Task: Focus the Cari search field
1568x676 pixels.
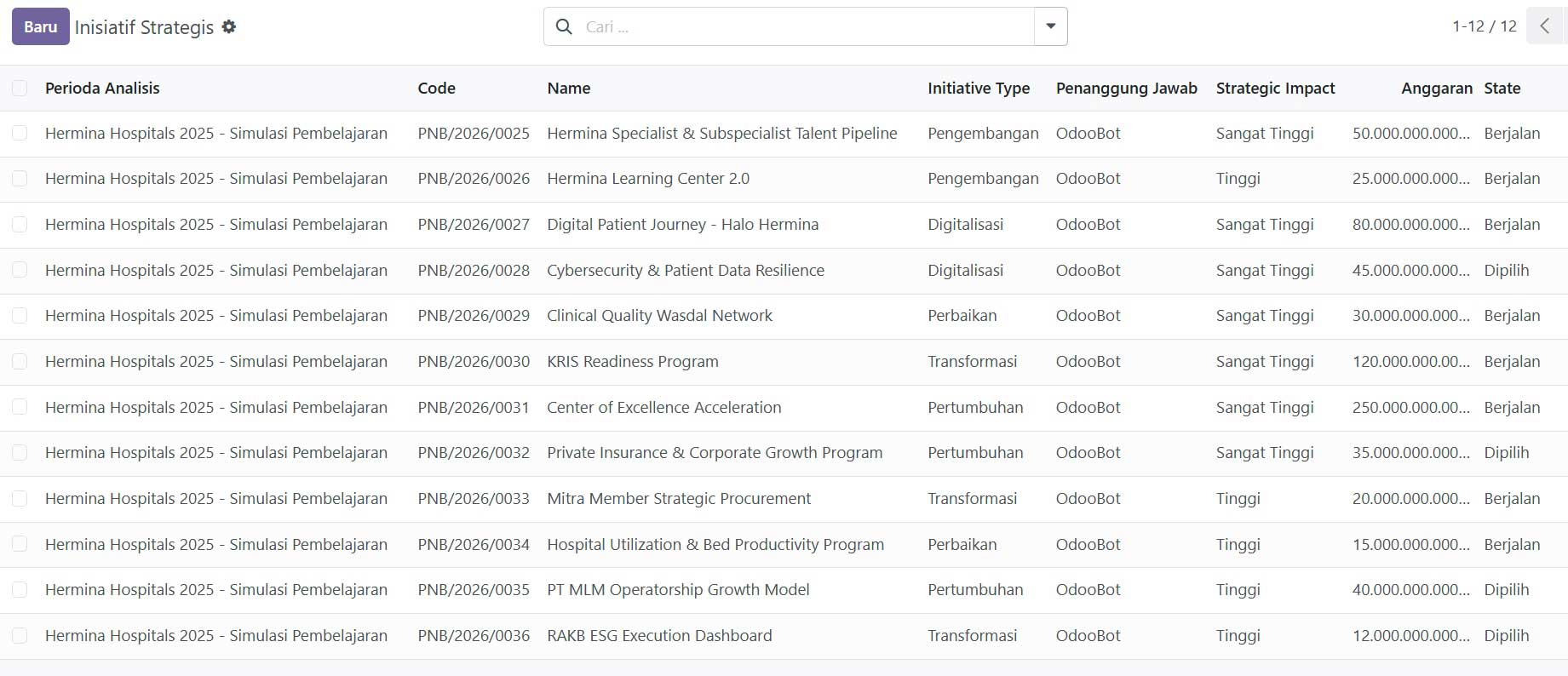Action: [x=805, y=26]
